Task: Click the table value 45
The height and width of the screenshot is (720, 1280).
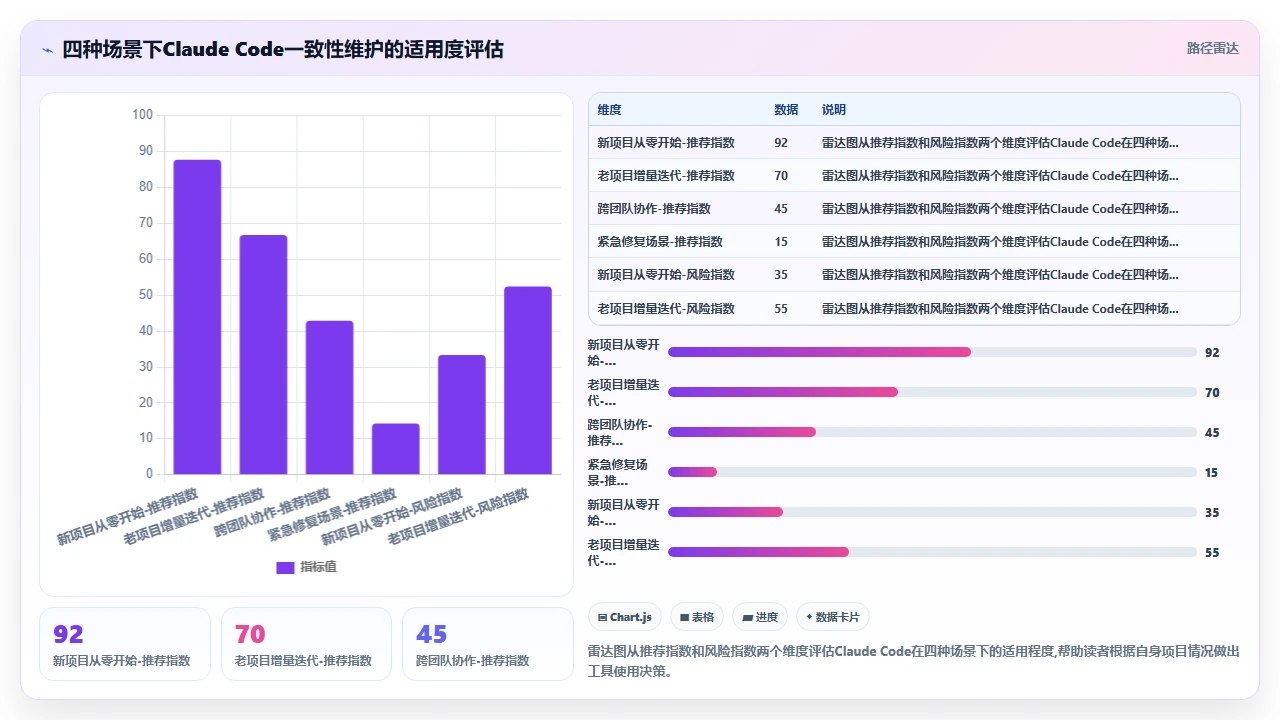Action: (x=781, y=209)
